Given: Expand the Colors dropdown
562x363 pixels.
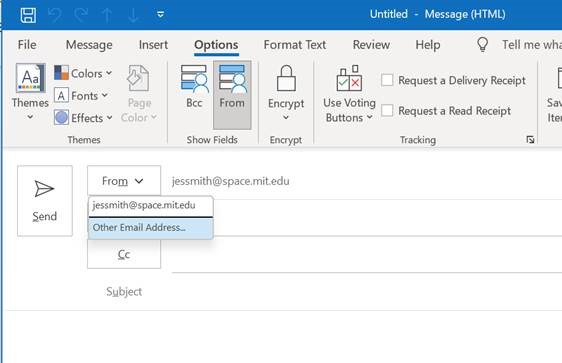Looking at the screenshot, I should click(x=83, y=73).
